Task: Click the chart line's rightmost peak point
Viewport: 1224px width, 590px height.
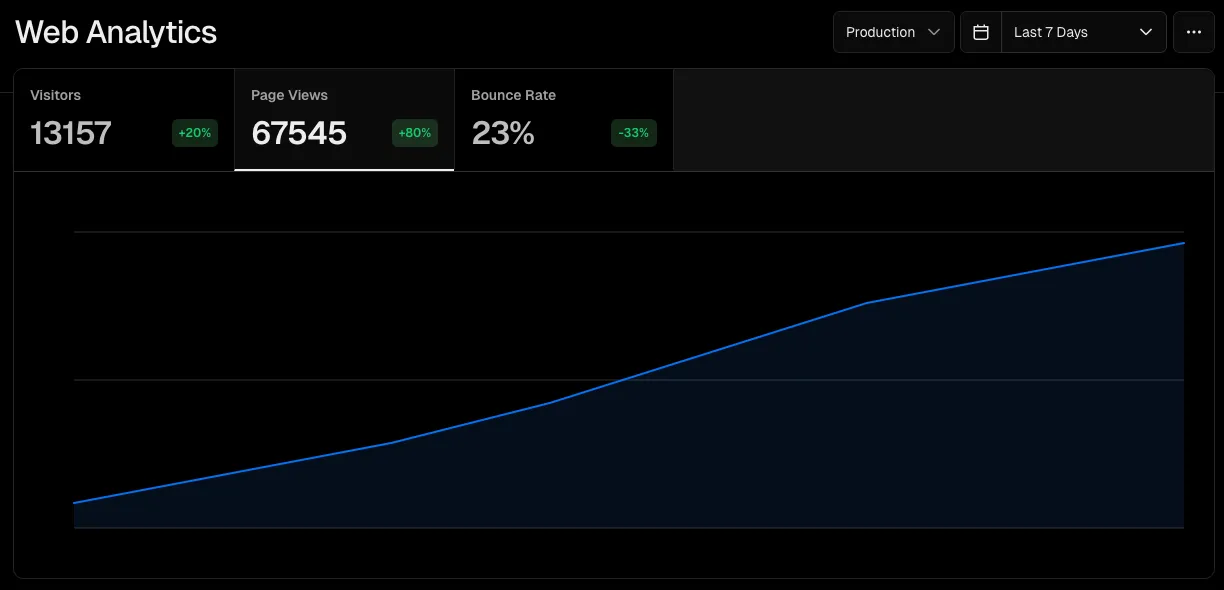Action: pyautogui.click(x=1183, y=243)
